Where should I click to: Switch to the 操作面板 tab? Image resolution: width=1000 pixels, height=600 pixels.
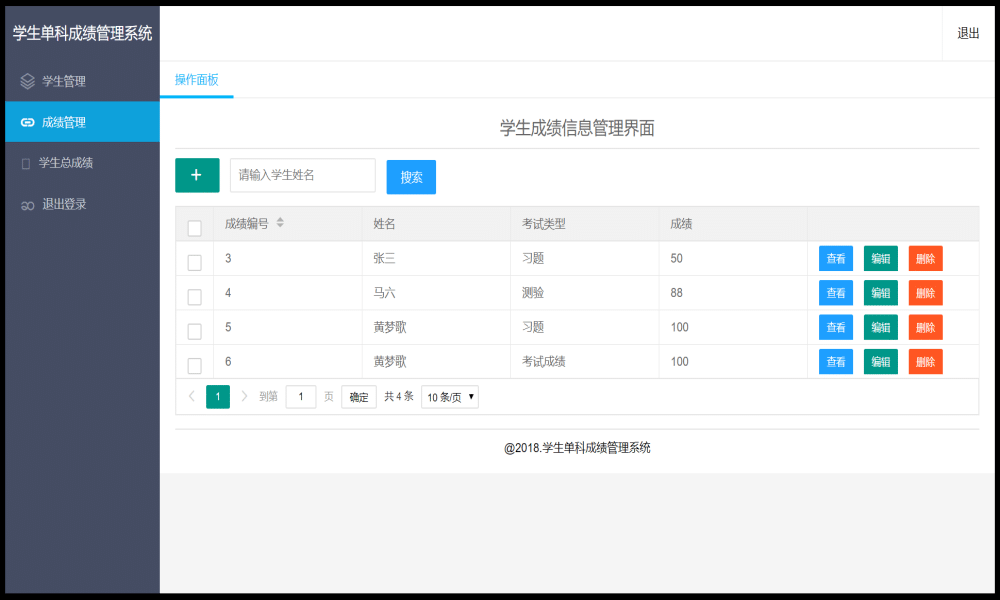point(196,80)
